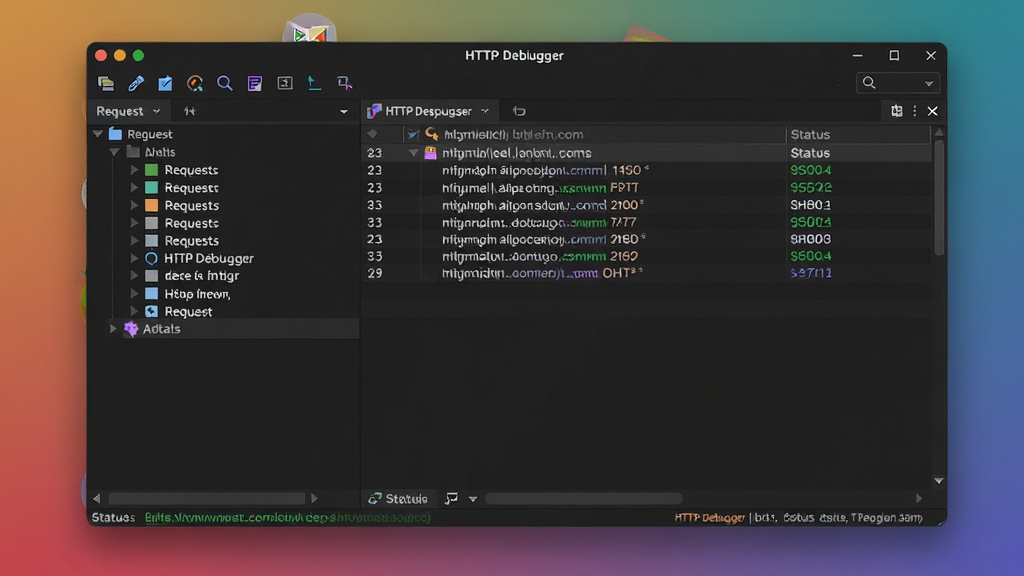Image resolution: width=1024 pixels, height=576 pixels.
Task: Click the blue root Request folder icon
Action: tap(116, 134)
